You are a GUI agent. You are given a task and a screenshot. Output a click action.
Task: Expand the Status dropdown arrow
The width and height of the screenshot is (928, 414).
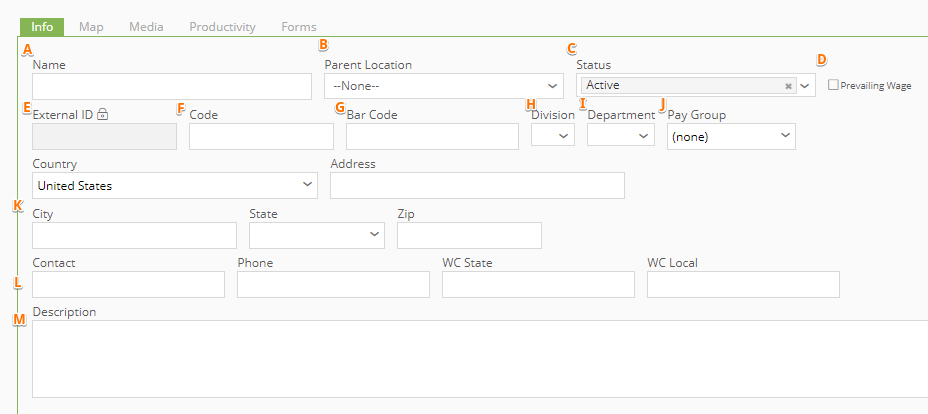coord(805,86)
